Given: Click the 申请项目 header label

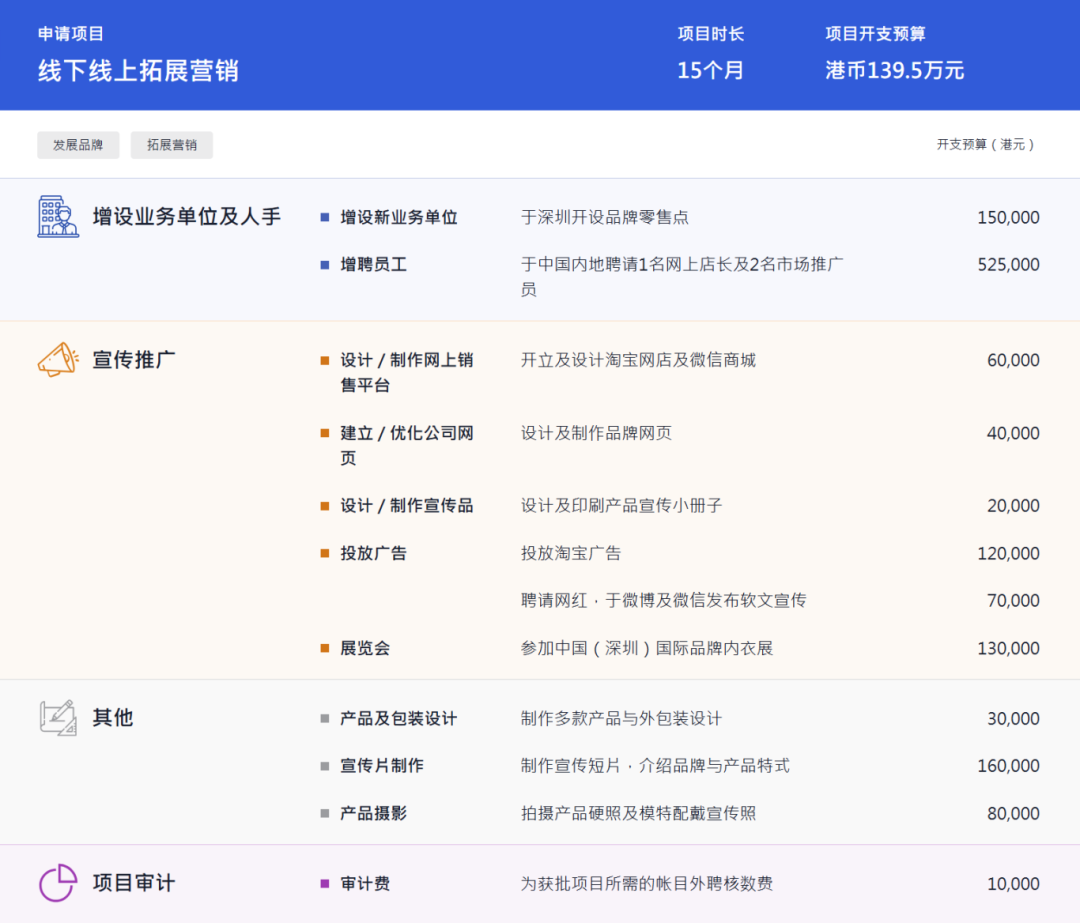Looking at the screenshot, I should 70,34.
